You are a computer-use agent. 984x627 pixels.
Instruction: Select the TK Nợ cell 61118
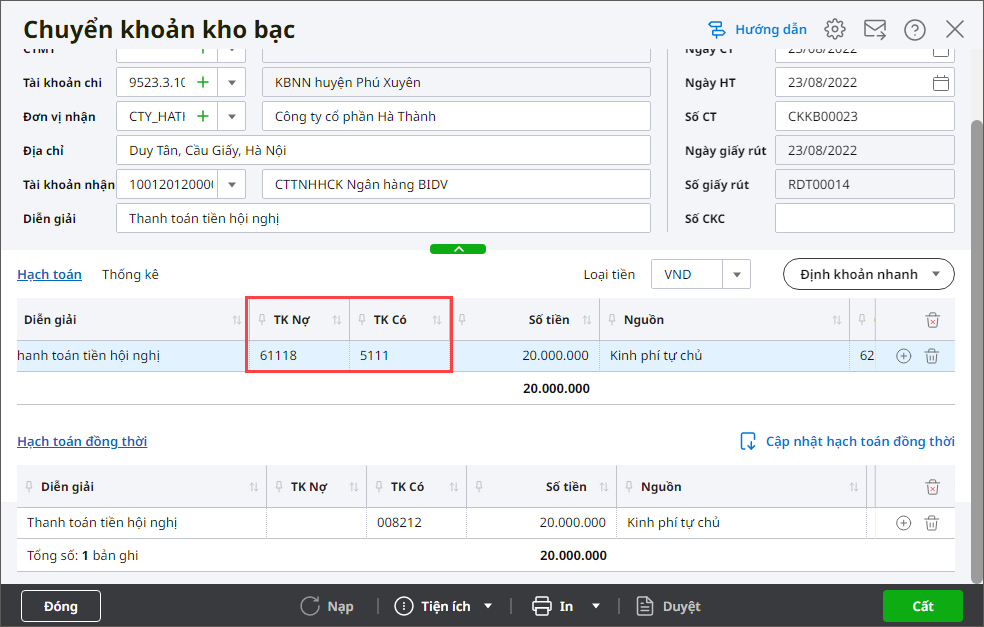[x=299, y=356]
